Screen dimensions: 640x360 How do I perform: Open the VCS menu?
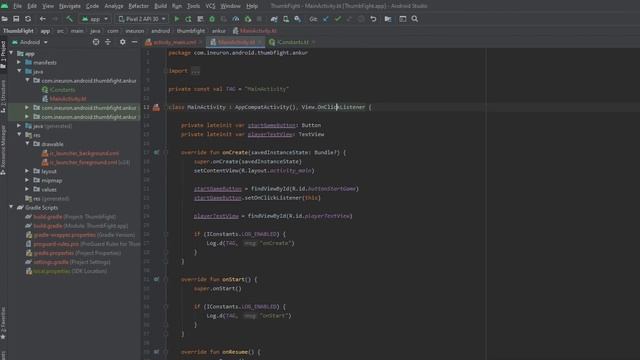point(210,6)
